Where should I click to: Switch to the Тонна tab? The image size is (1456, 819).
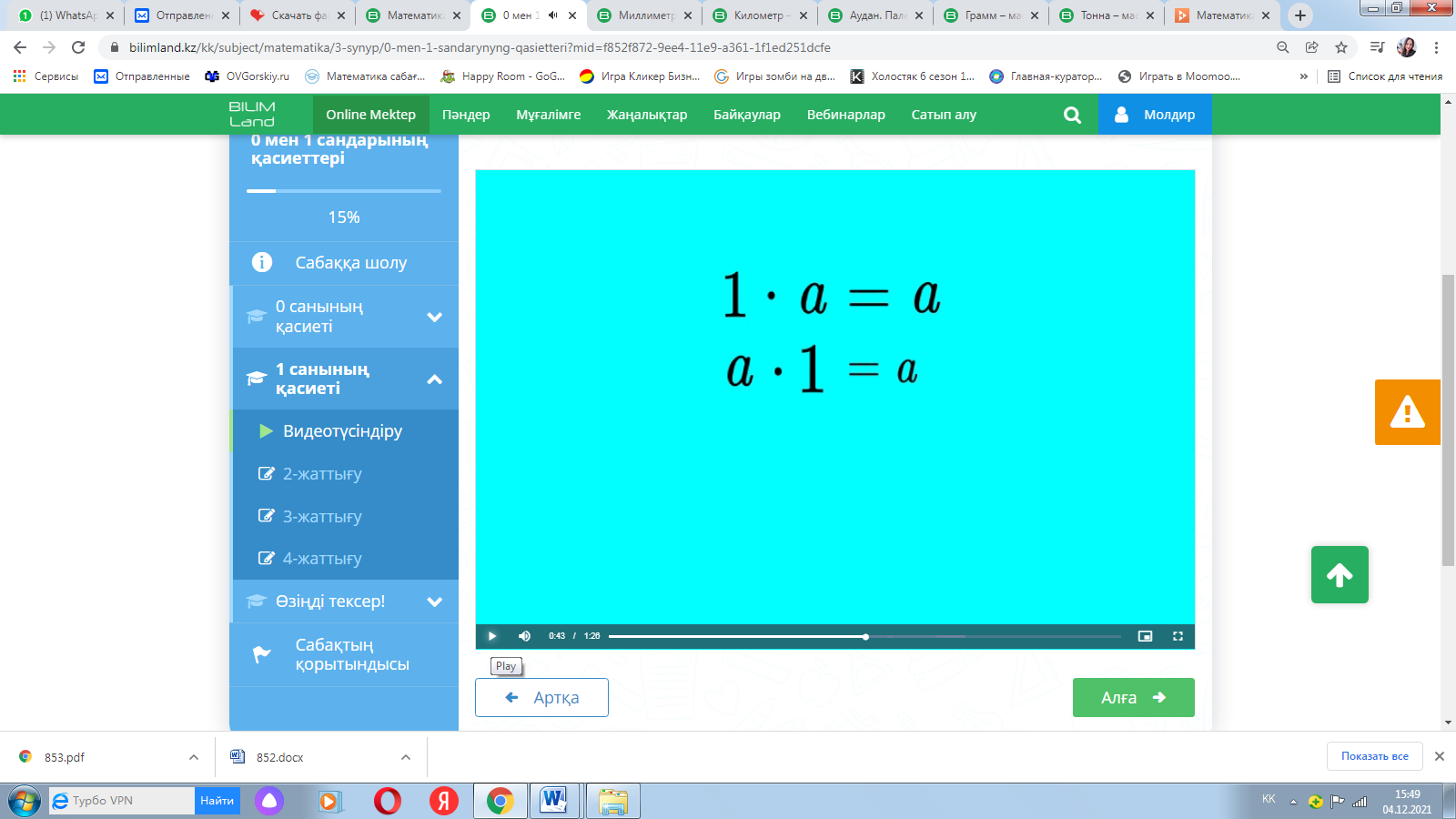click(x=1107, y=15)
